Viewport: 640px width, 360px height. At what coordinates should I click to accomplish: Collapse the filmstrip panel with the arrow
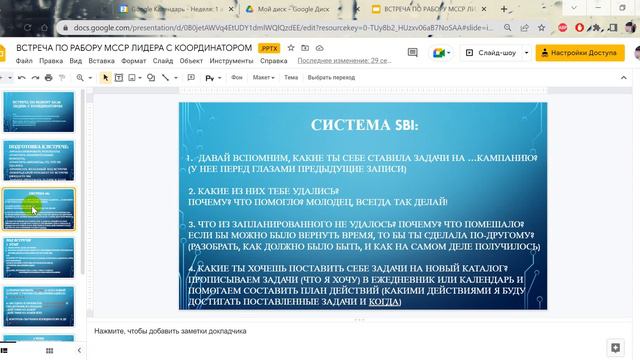(x=79, y=350)
